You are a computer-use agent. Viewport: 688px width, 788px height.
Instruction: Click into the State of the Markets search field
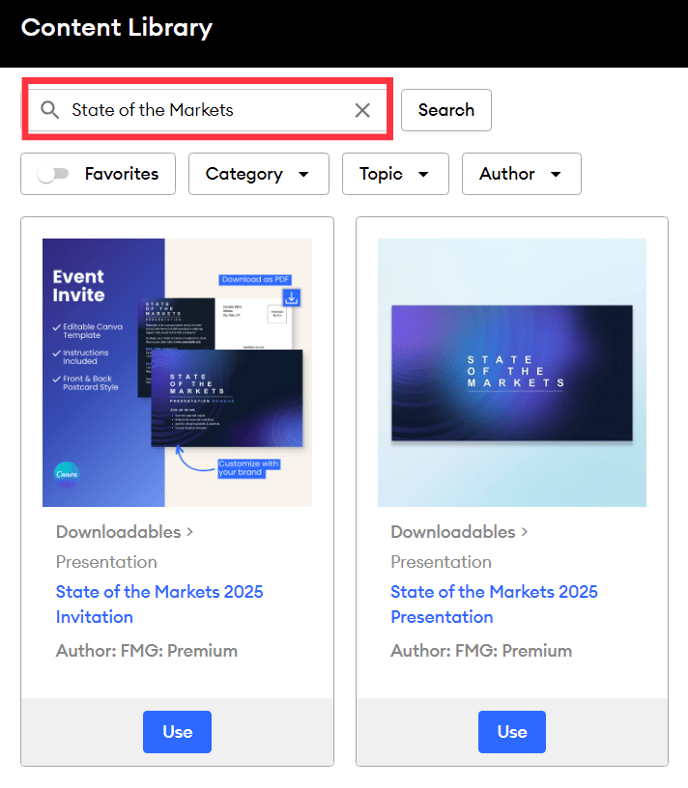coord(207,110)
